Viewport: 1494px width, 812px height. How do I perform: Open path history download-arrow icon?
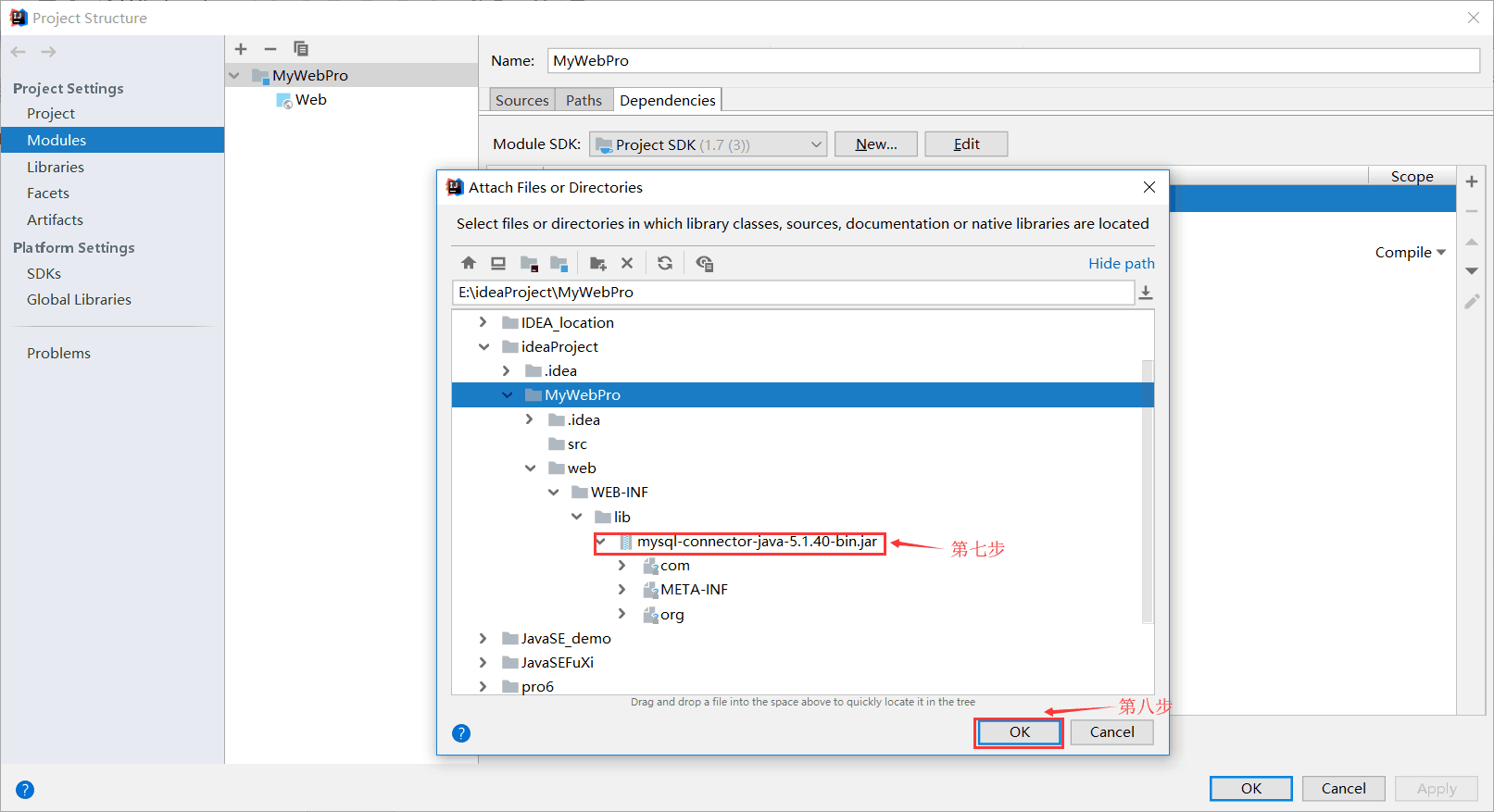[1146, 293]
